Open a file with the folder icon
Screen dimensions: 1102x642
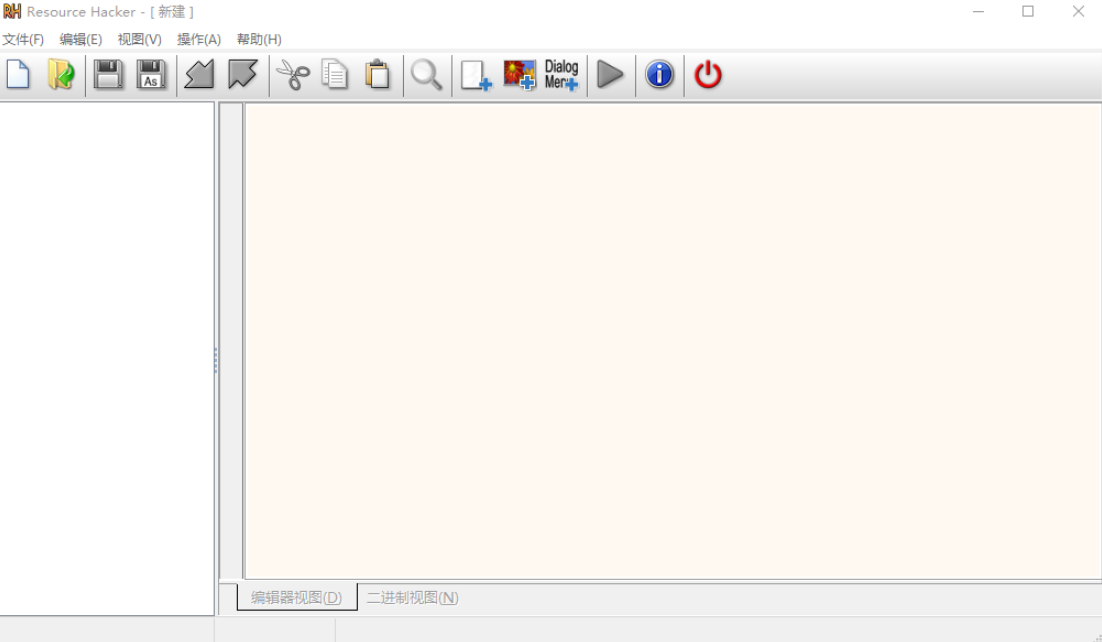61,75
